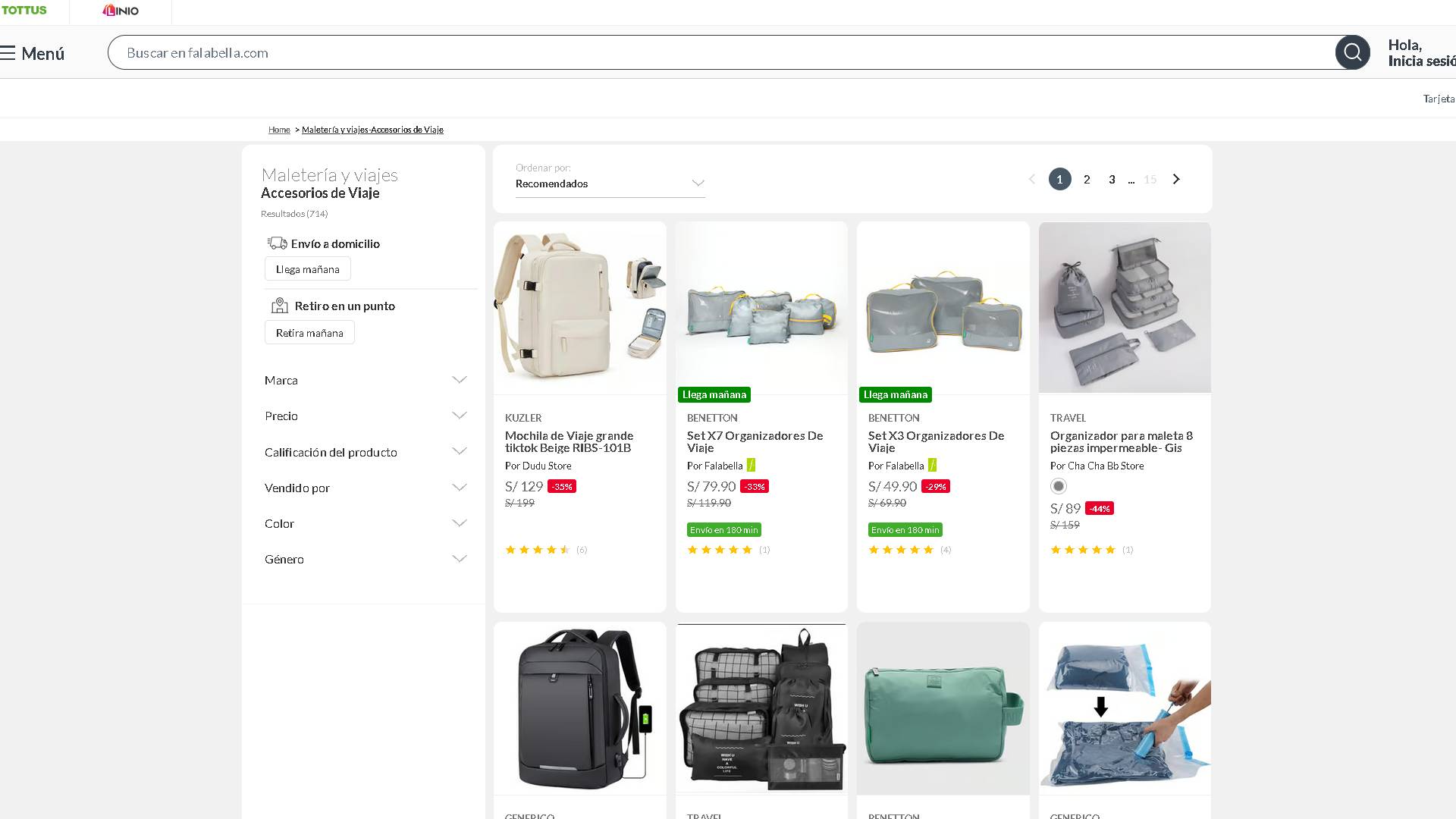The width and height of the screenshot is (1456, 819).
Task: Open Set X3 Organizadores De Viaje title
Action: click(936, 441)
